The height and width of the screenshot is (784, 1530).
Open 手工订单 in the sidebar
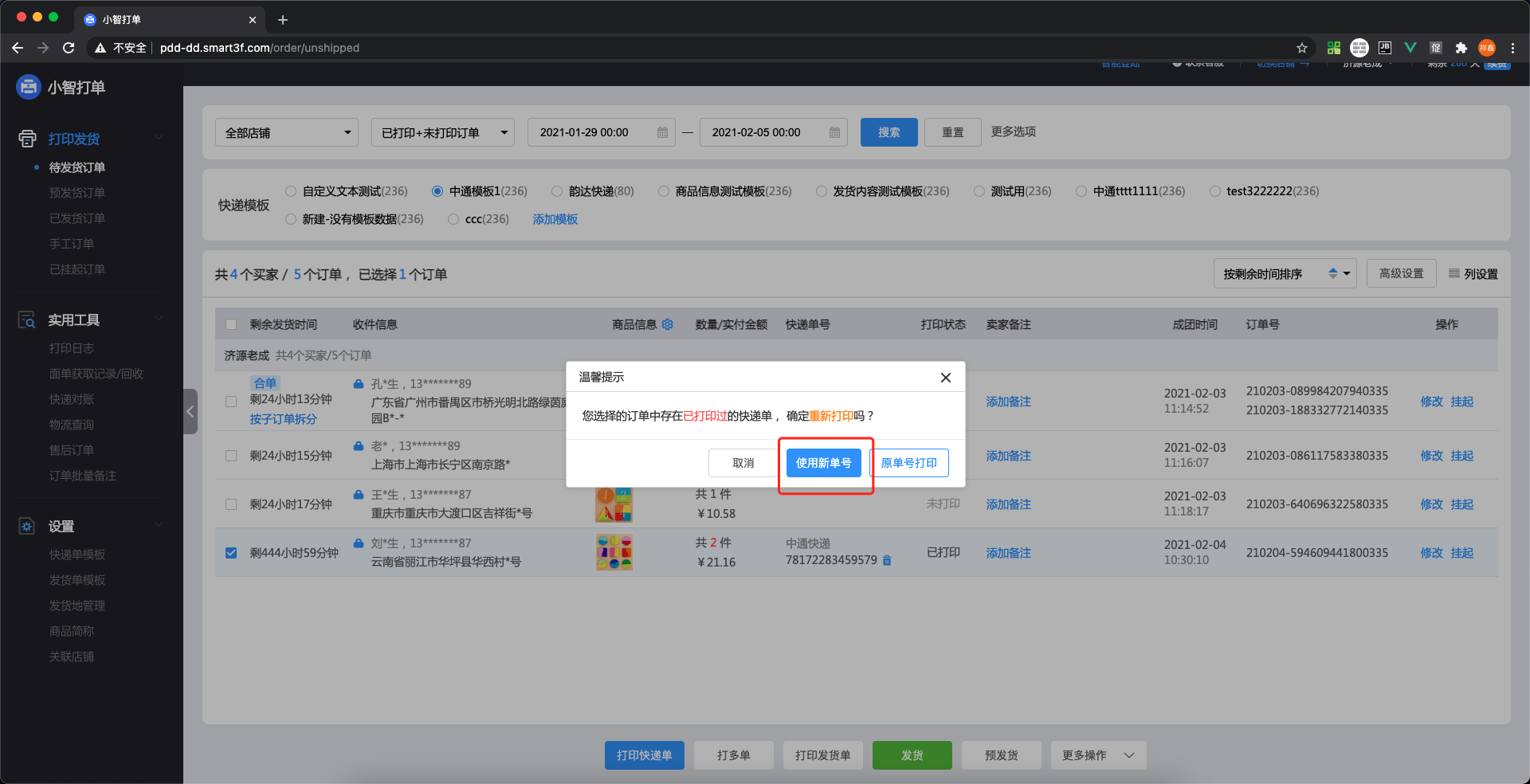pyautogui.click(x=72, y=244)
